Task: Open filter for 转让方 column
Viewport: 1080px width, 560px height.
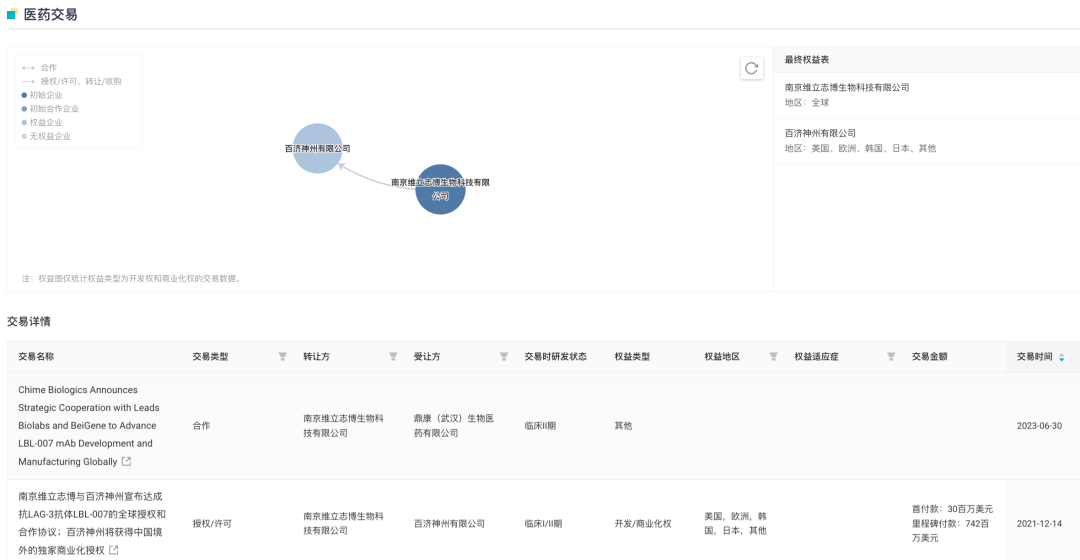Action: 393,356
